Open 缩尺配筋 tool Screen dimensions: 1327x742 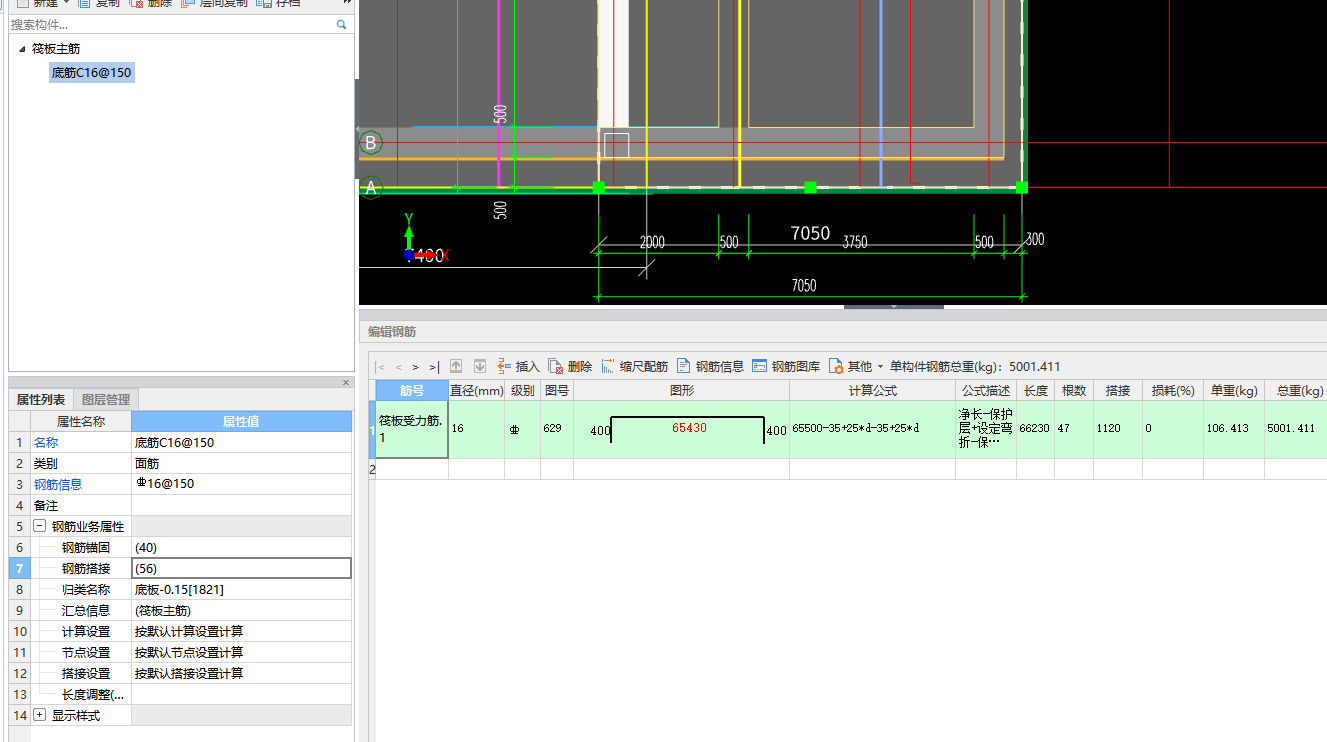(x=634, y=366)
